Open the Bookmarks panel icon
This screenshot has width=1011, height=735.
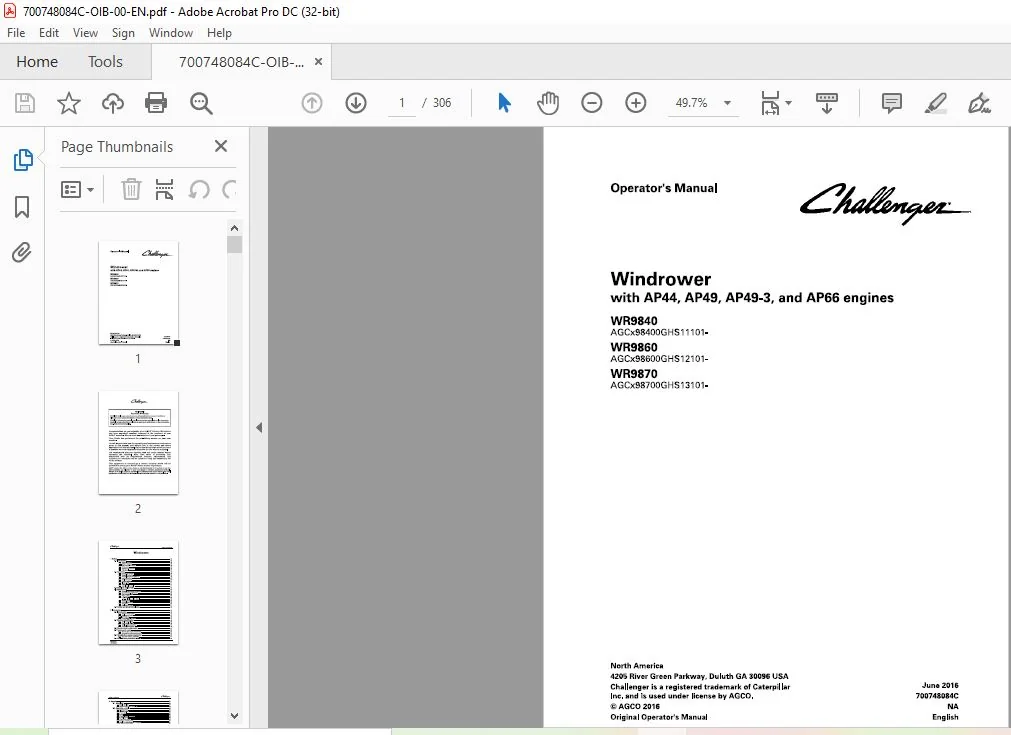point(22,207)
